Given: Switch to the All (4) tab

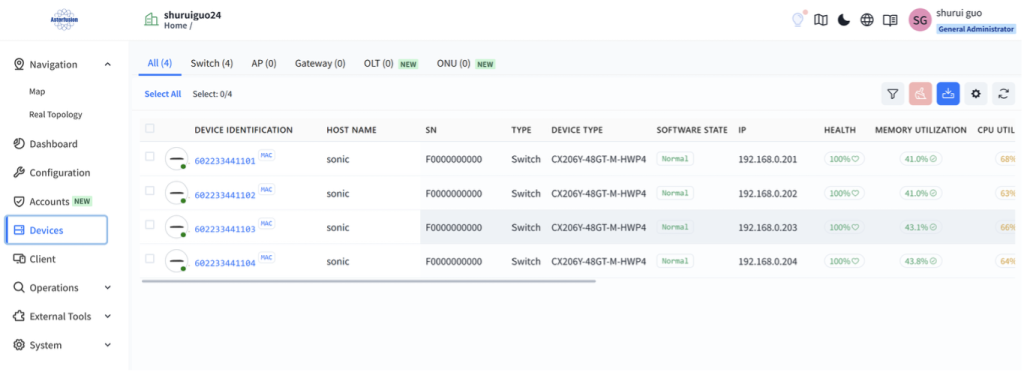Looking at the screenshot, I should [159, 63].
